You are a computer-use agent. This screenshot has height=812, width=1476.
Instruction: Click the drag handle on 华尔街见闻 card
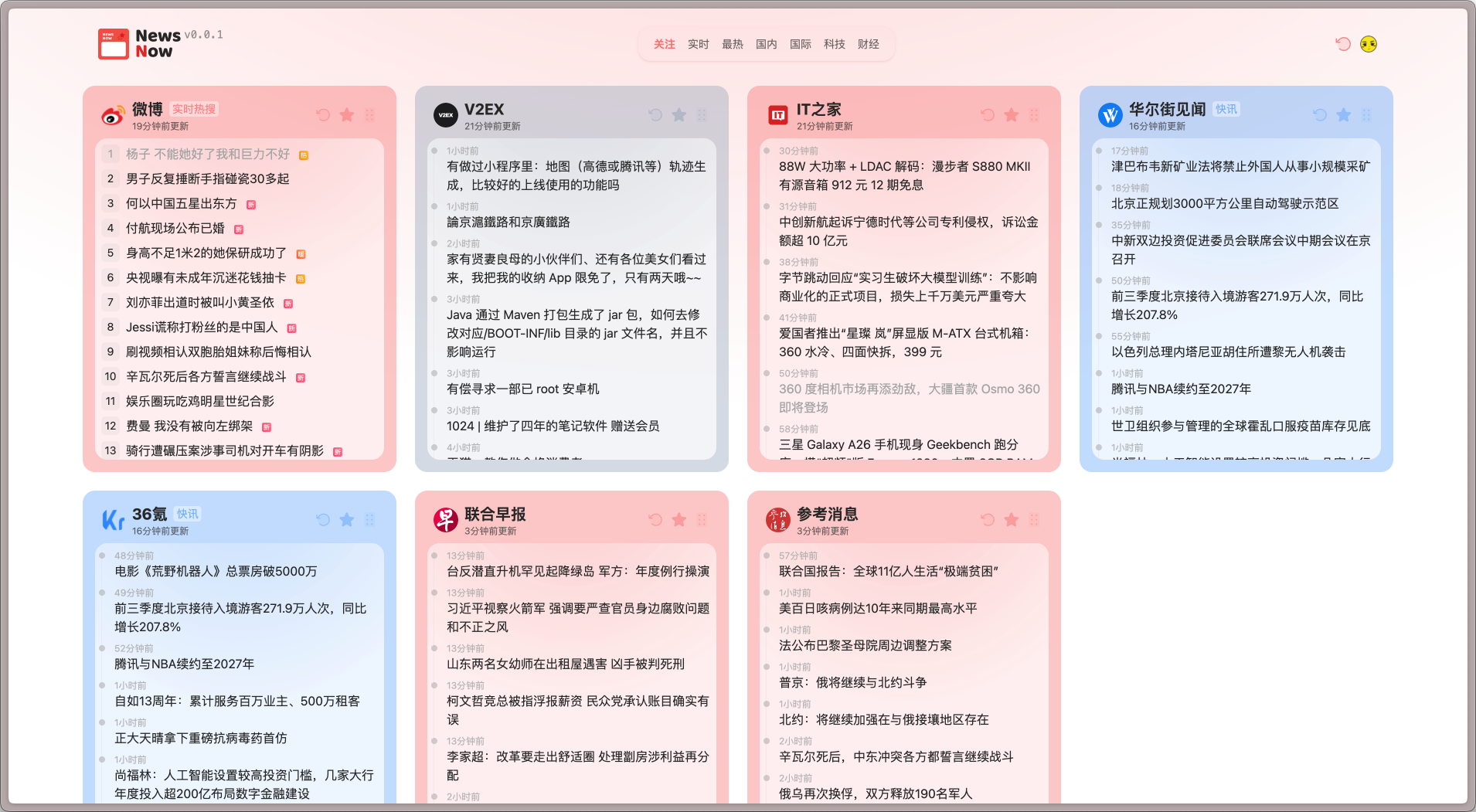(1366, 115)
